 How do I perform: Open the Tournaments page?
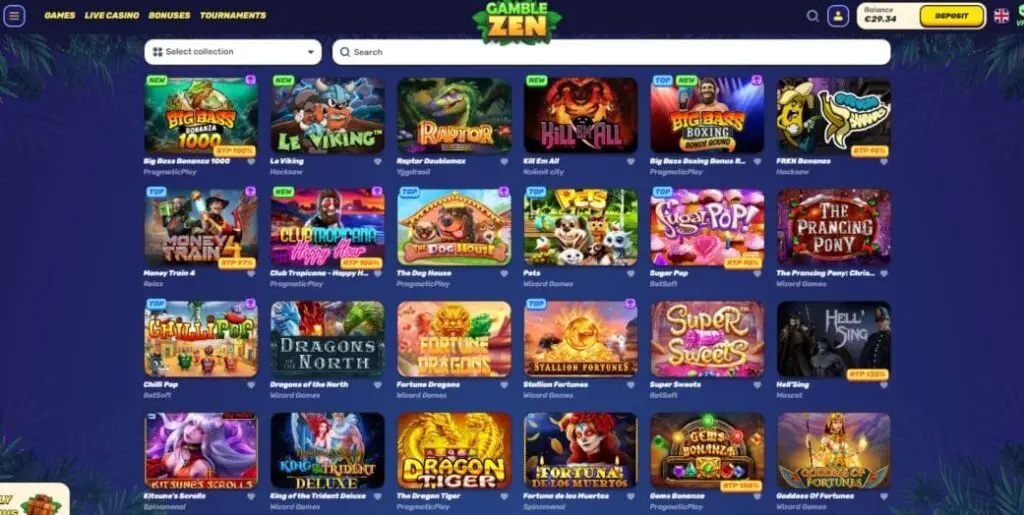coord(233,16)
